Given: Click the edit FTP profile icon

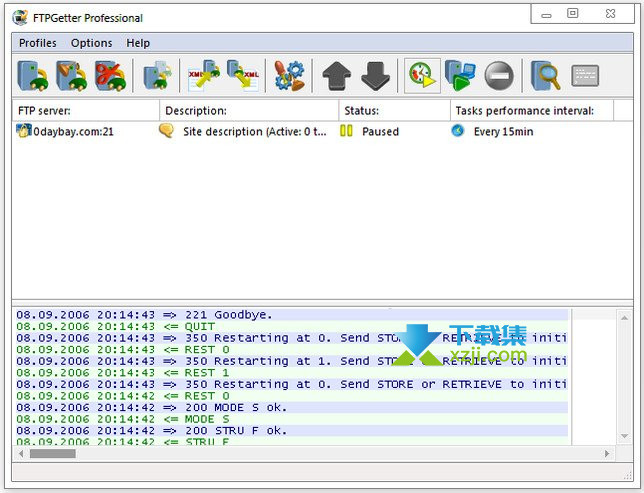Looking at the screenshot, I should (71, 76).
